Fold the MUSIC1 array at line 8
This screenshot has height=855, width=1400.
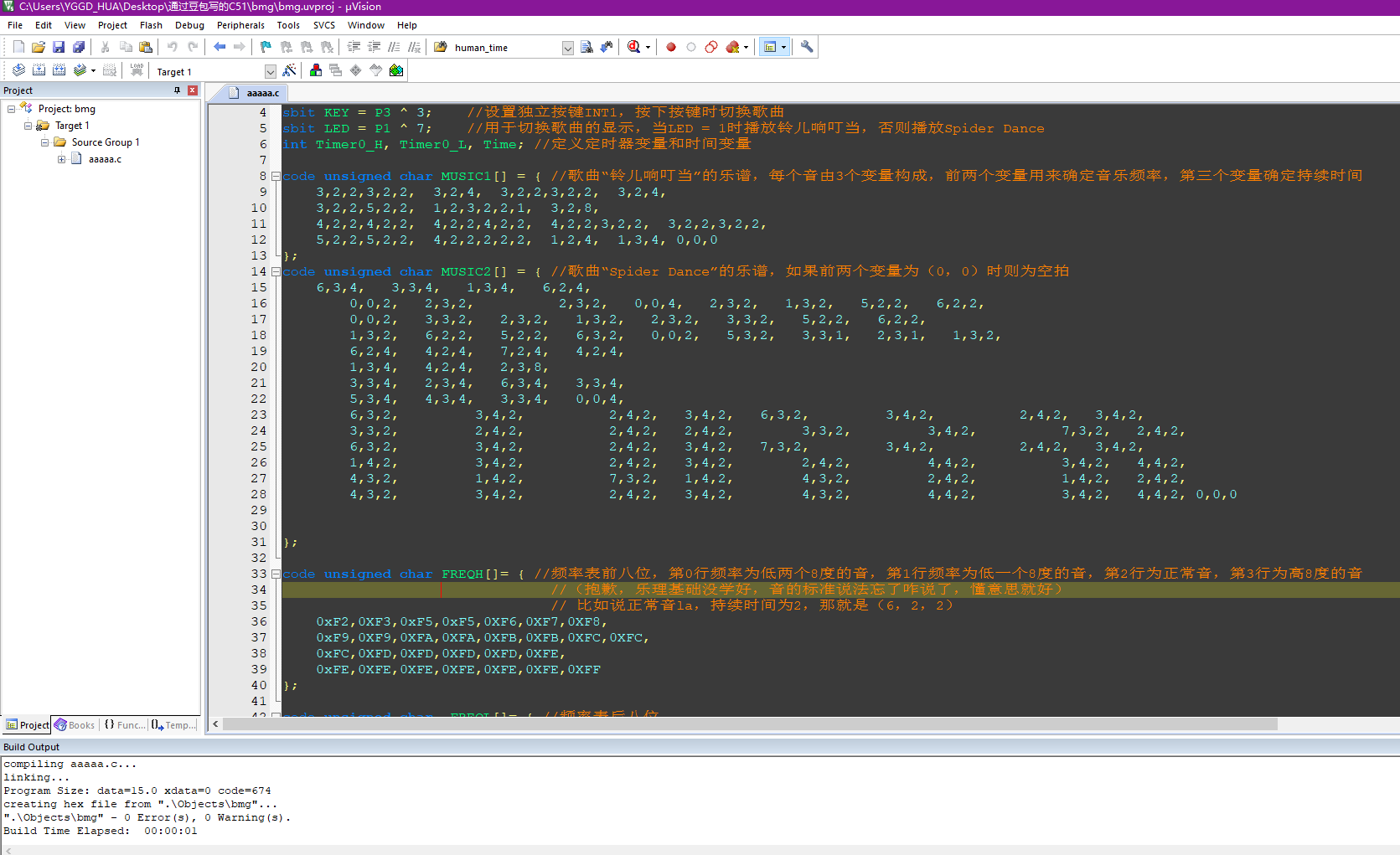[275, 176]
